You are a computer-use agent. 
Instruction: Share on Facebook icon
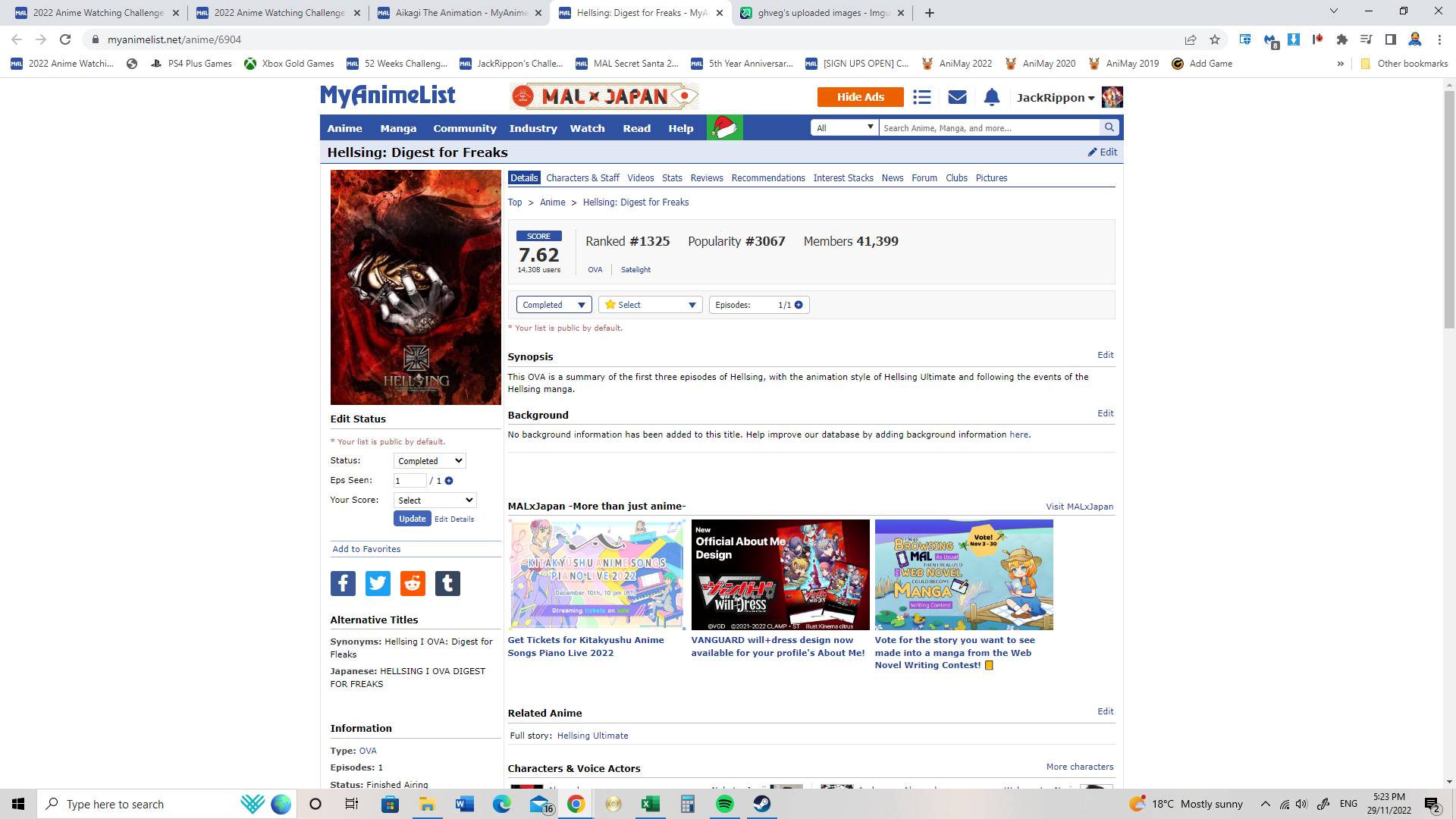343,583
